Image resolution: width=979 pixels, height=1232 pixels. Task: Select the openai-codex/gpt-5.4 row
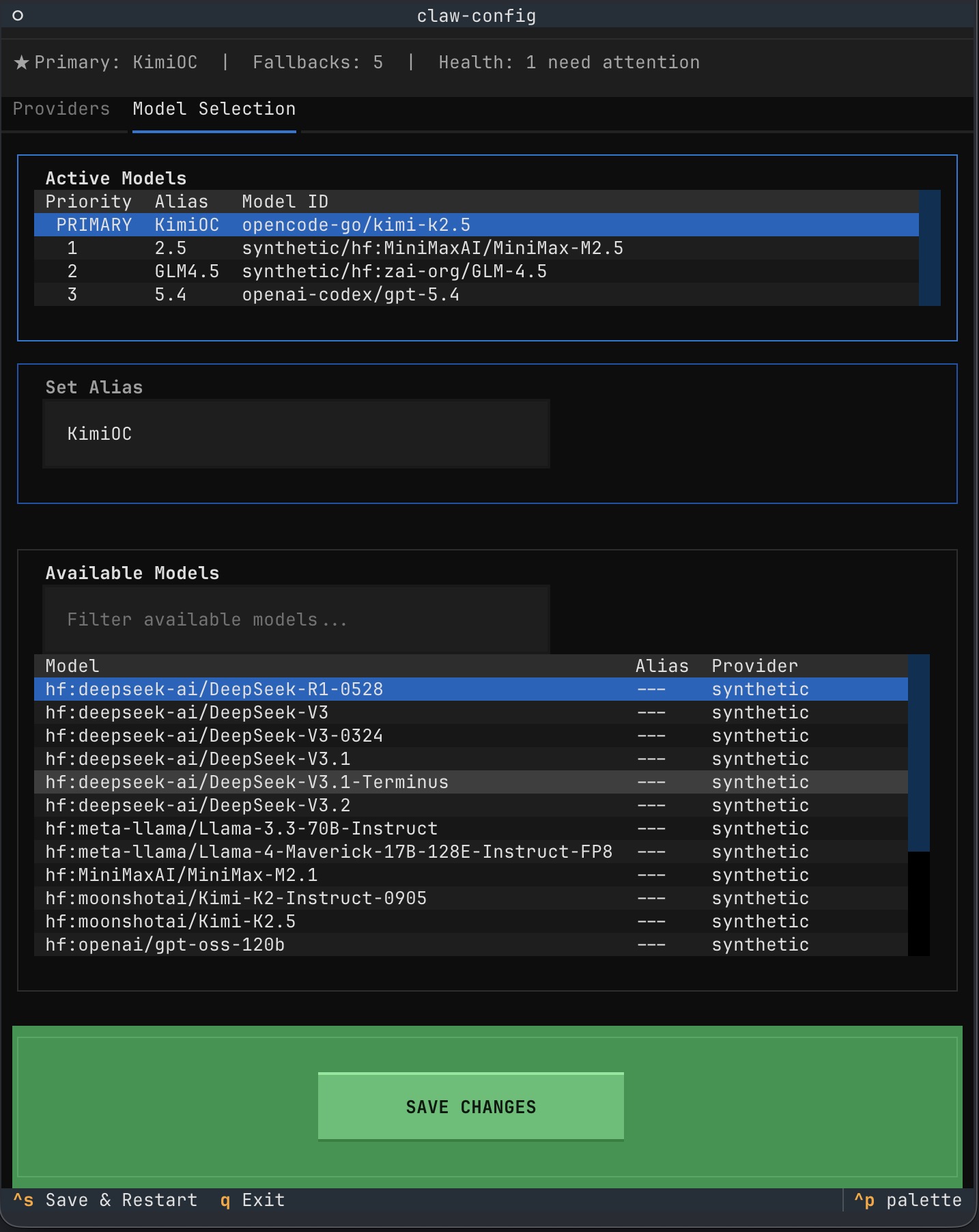(475, 294)
